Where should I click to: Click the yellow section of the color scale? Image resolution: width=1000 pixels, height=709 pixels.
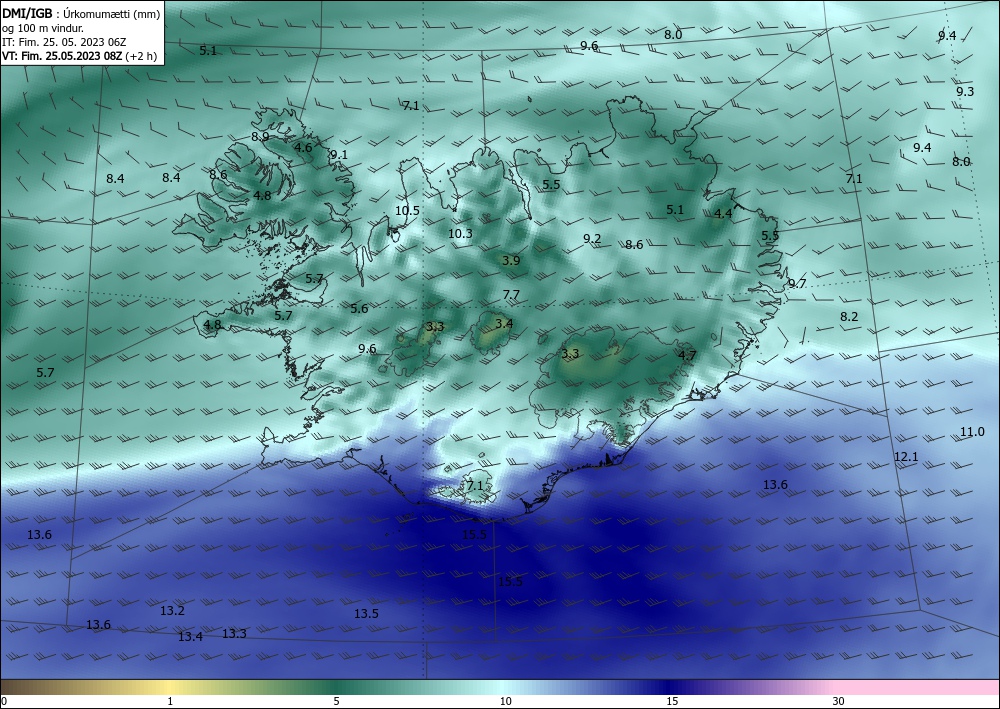tap(169, 687)
